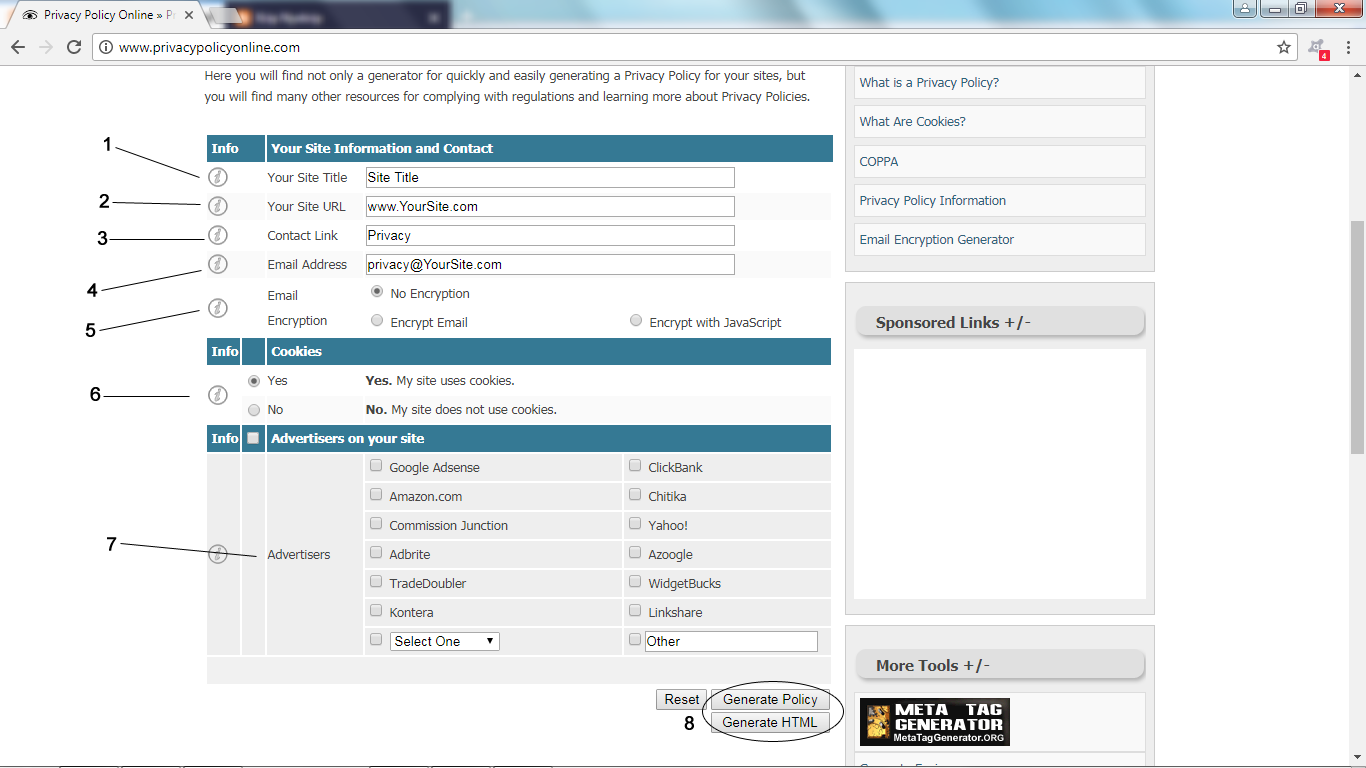1366x768 pixels.
Task: Open the Chrome three-dot menu
Action: 1348,47
